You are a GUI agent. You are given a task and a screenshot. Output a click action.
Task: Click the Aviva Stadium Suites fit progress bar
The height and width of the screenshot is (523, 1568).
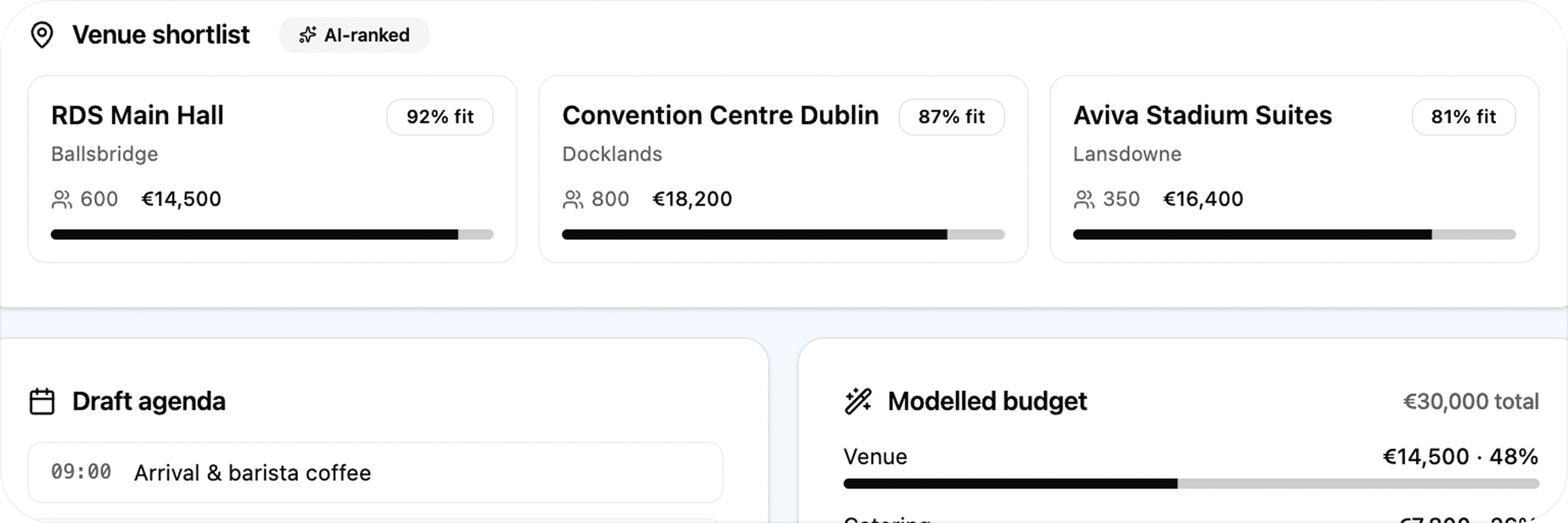(x=1294, y=235)
